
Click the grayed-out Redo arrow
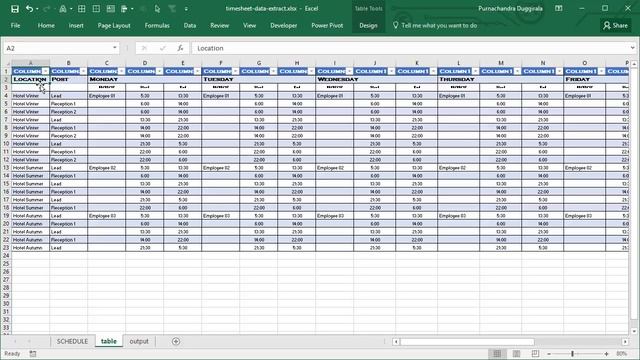(x=46, y=9)
